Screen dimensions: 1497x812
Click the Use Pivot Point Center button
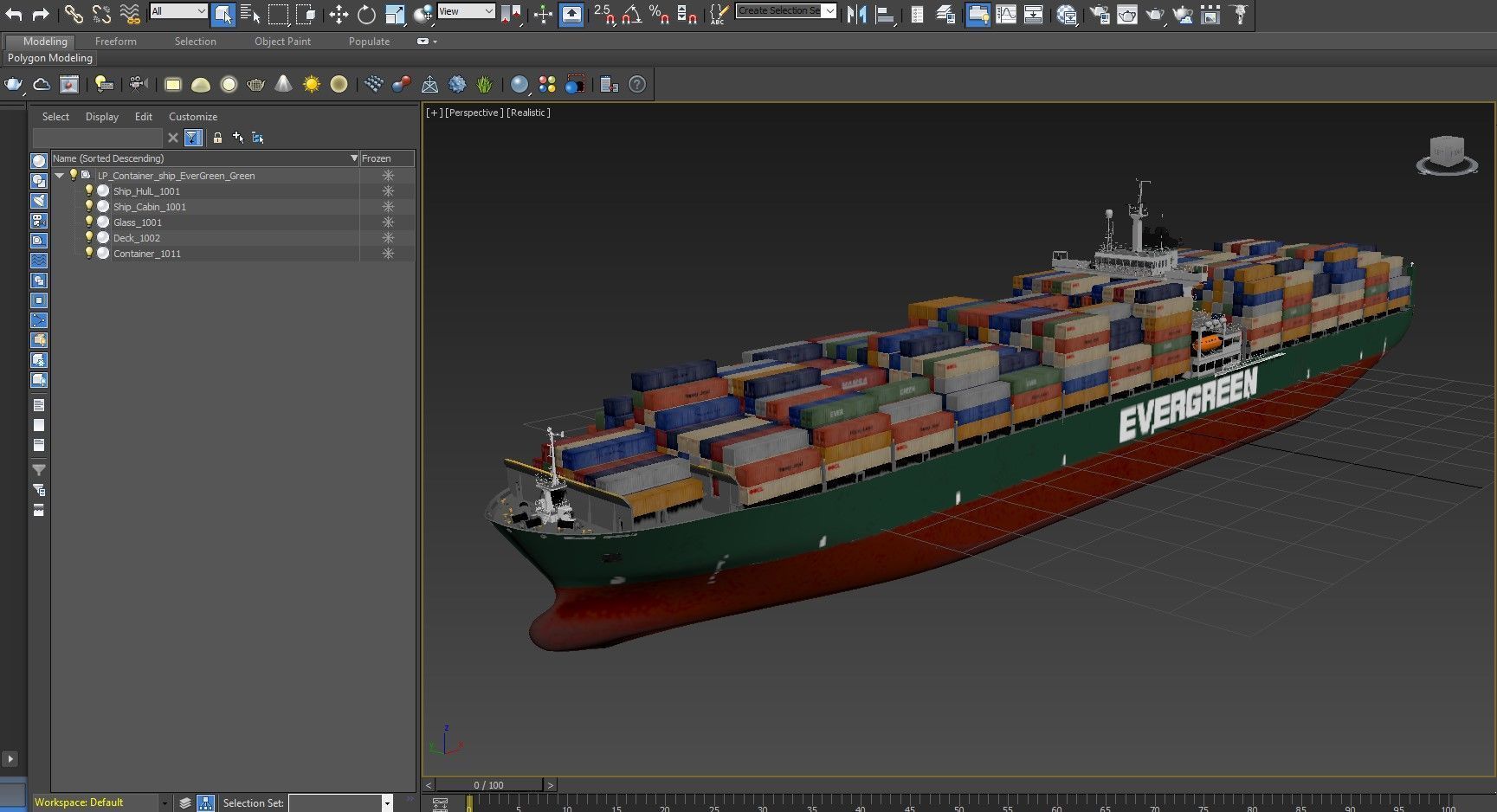(x=512, y=14)
